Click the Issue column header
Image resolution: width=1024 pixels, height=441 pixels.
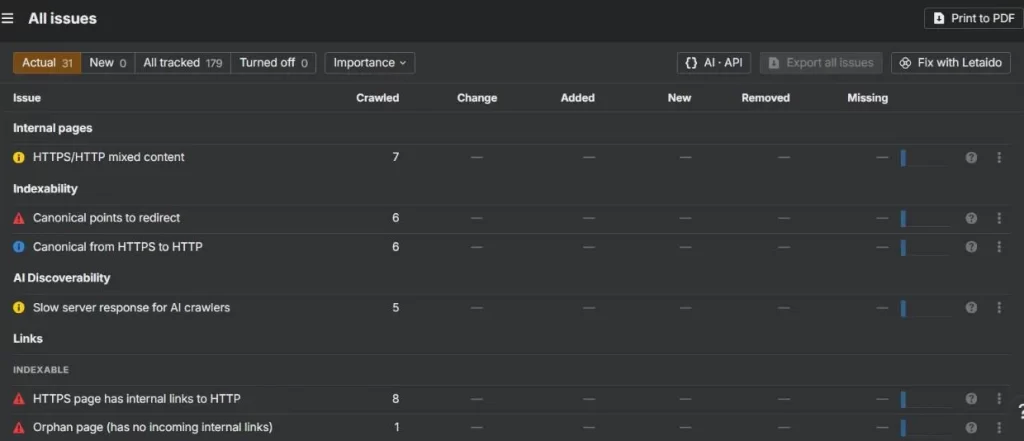tap(27, 98)
